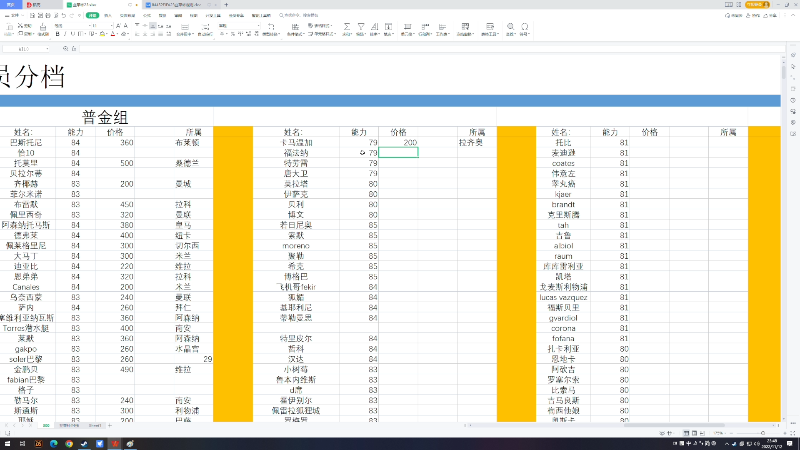Select the empty price cell next to 福法纳
The width and height of the screenshot is (800, 450).
(x=398, y=153)
